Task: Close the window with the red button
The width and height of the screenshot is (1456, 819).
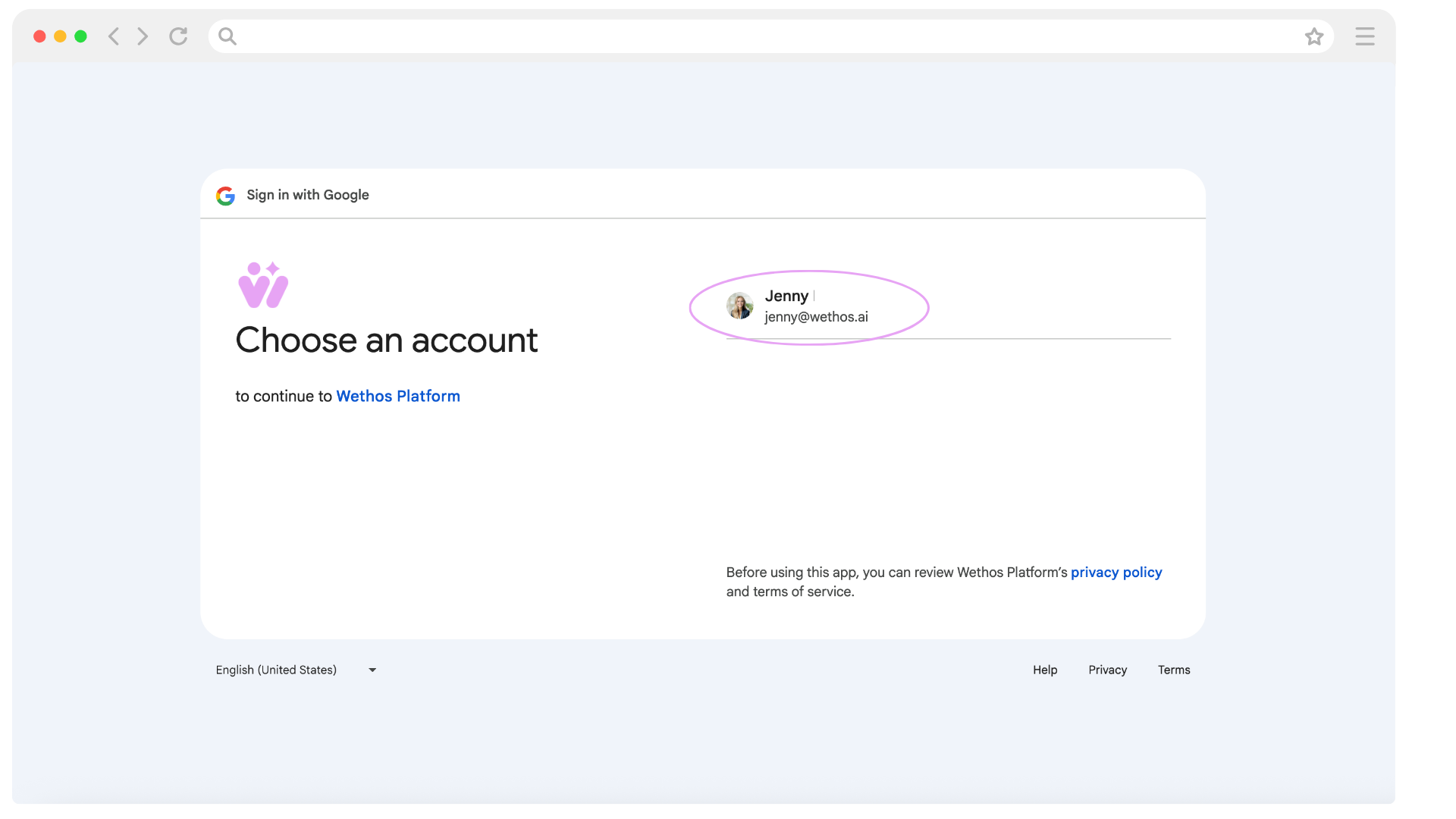Action: click(x=39, y=36)
